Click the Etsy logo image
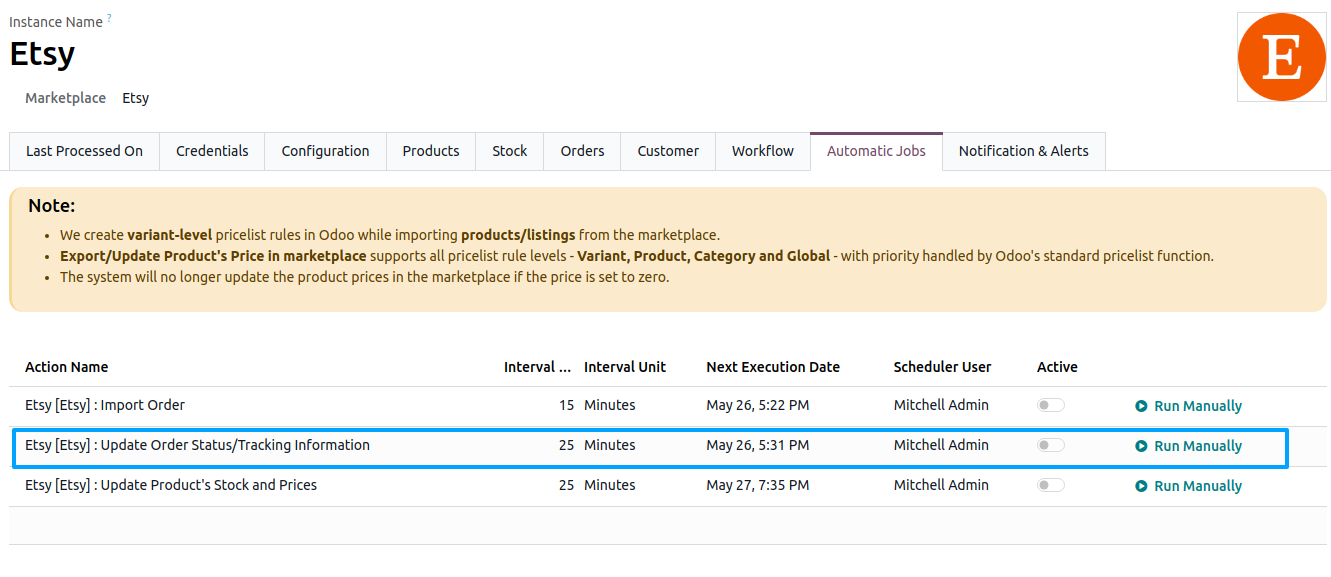The image size is (1331, 577). pyautogui.click(x=1281, y=57)
